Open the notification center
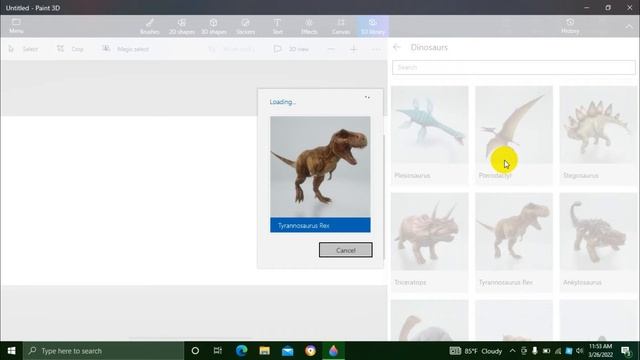This screenshot has height=360, width=640. coord(626,351)
